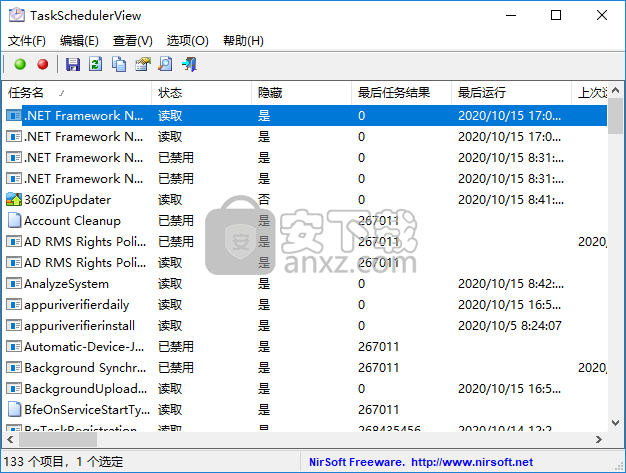
Task: Click the BackgroundUpload... task icon
Action: tap(14, 388)
